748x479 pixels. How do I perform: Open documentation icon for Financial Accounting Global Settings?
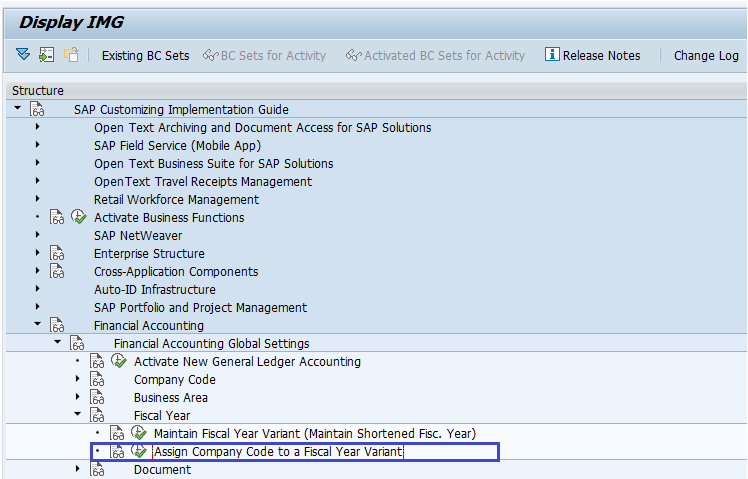pyautogui.click(x=77, y=344)
